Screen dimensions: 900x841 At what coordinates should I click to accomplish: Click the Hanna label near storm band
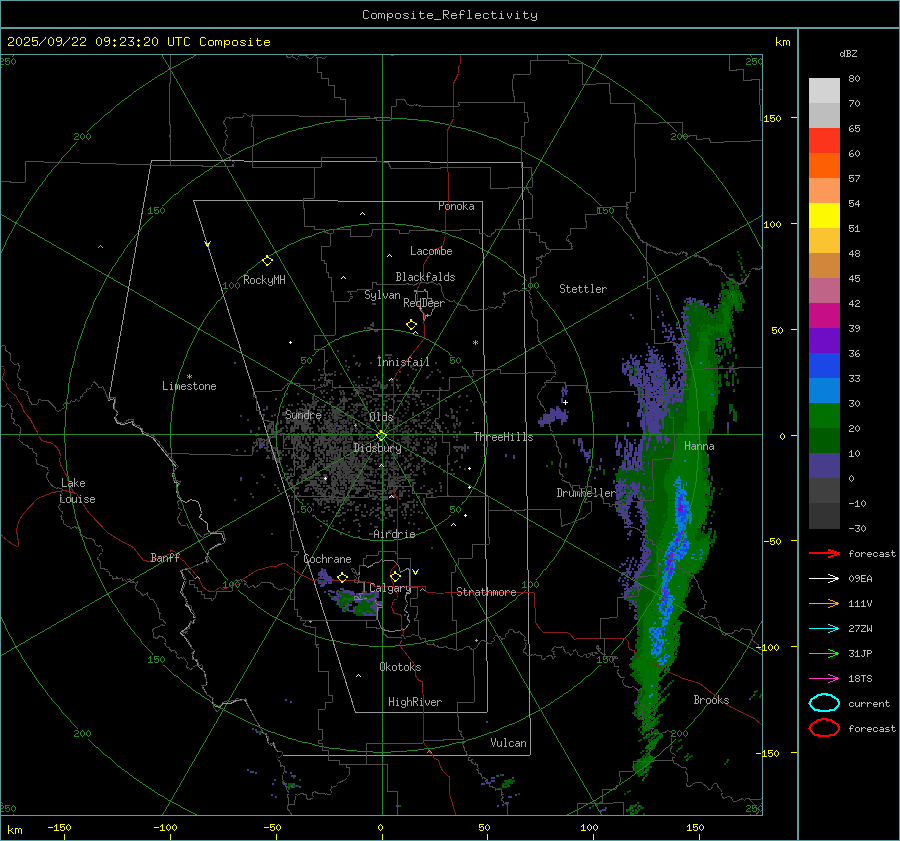pos(699,446)
